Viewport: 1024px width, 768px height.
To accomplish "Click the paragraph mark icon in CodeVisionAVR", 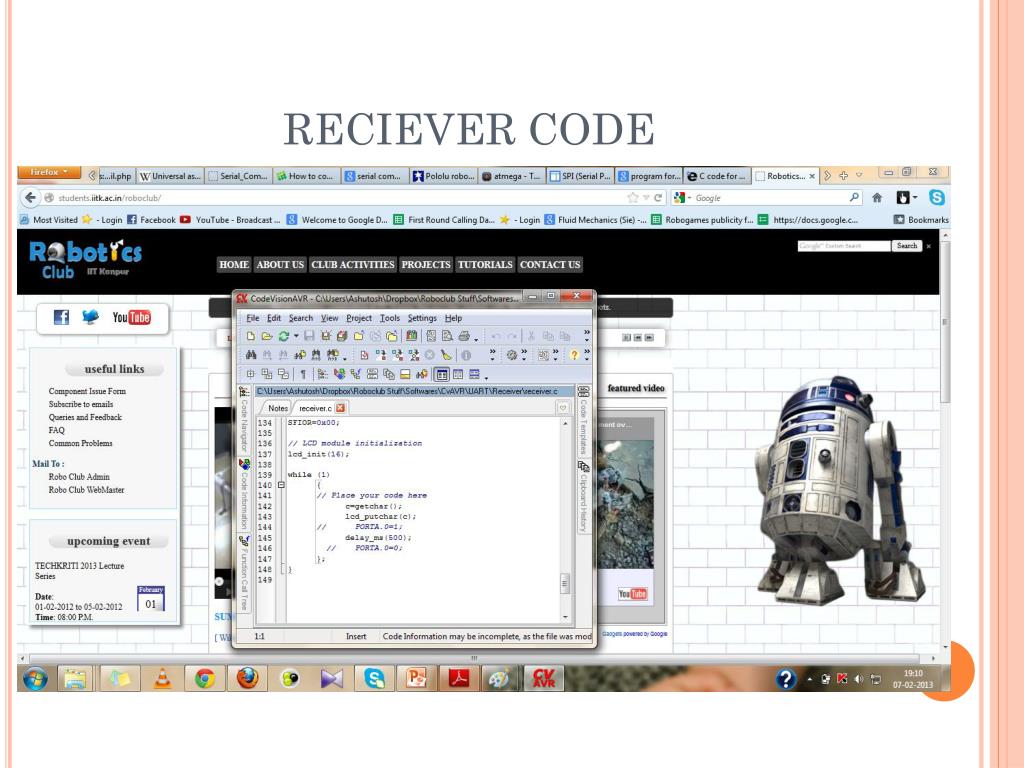I will click(x=303, y=374).
